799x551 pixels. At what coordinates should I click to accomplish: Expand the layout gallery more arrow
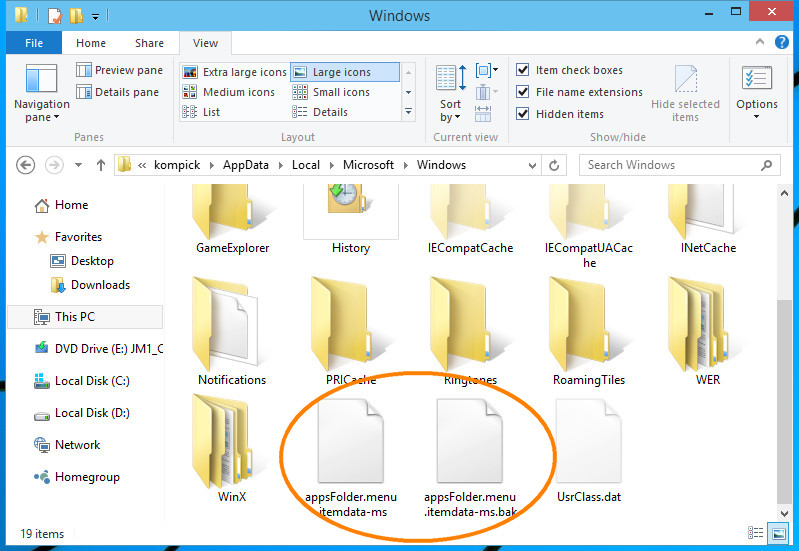click(x=408, y=111)
